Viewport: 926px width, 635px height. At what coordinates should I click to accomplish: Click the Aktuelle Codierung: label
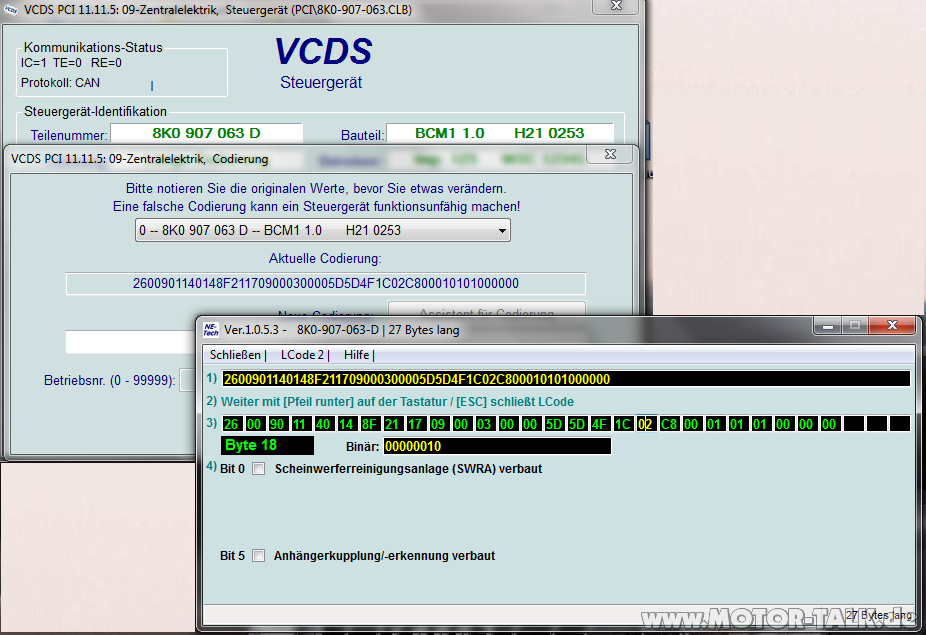coord(325,259)
